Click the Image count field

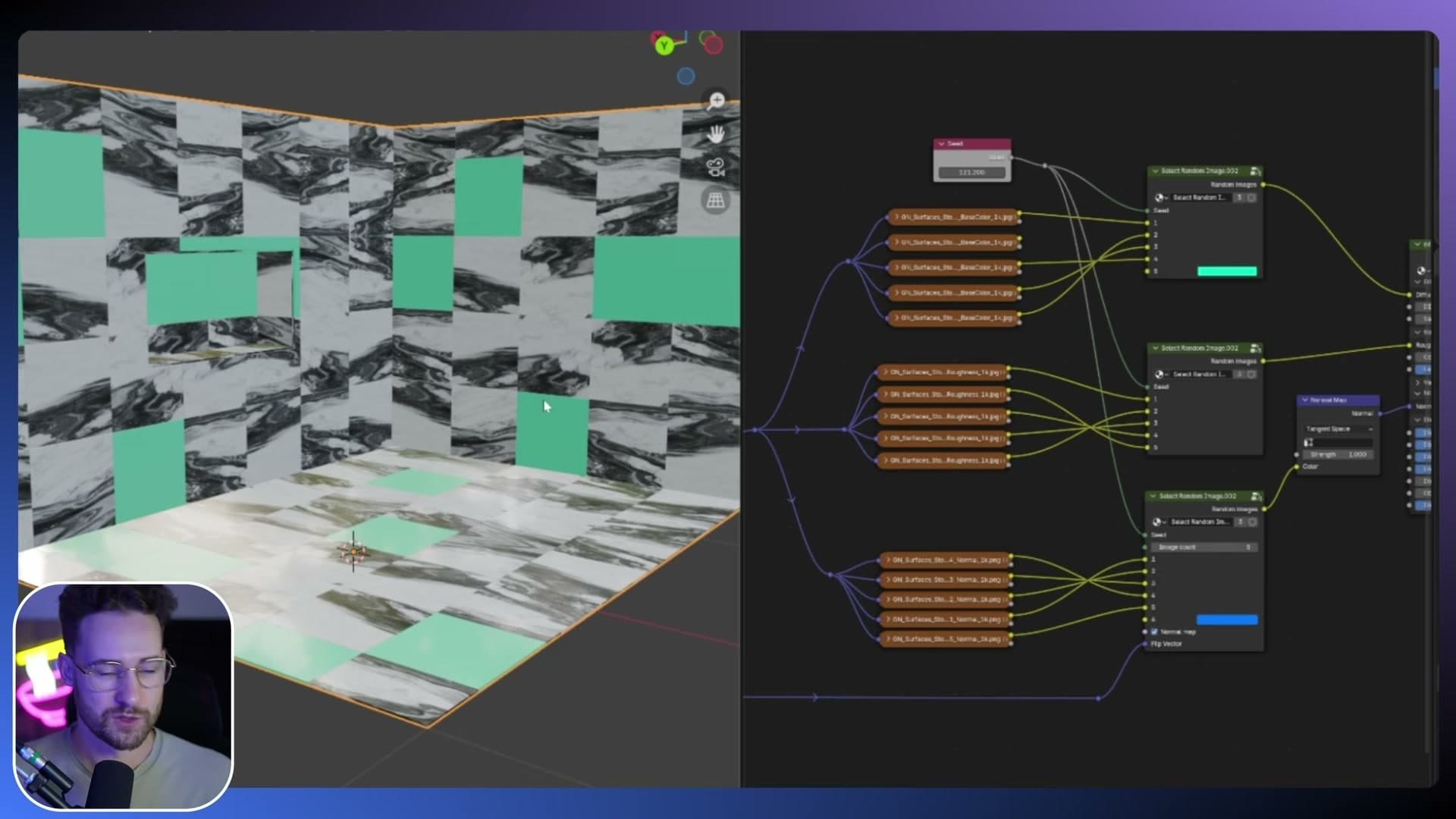tap(1203, 547)
